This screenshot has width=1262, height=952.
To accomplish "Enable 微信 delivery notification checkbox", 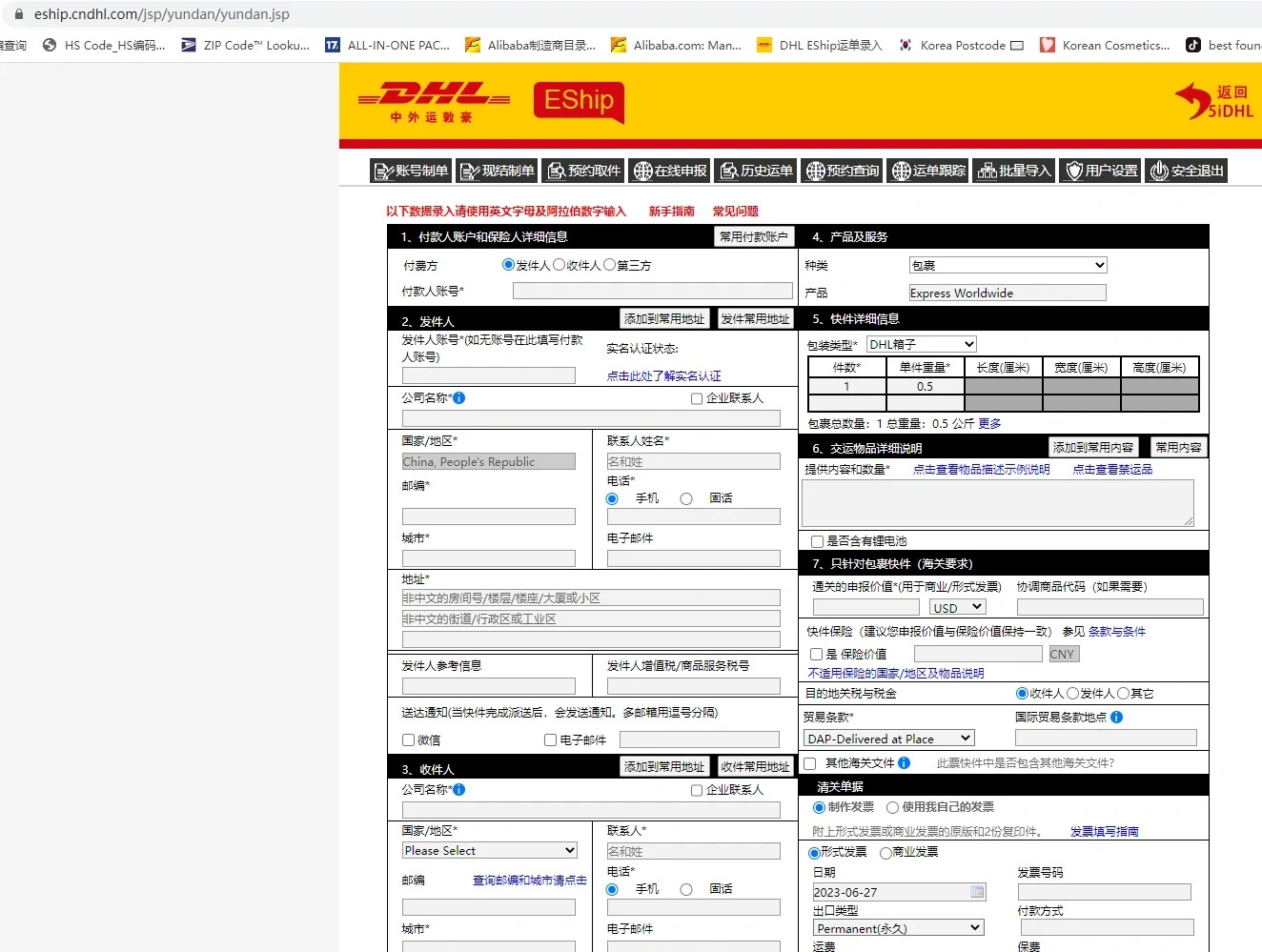I will 409,739.
